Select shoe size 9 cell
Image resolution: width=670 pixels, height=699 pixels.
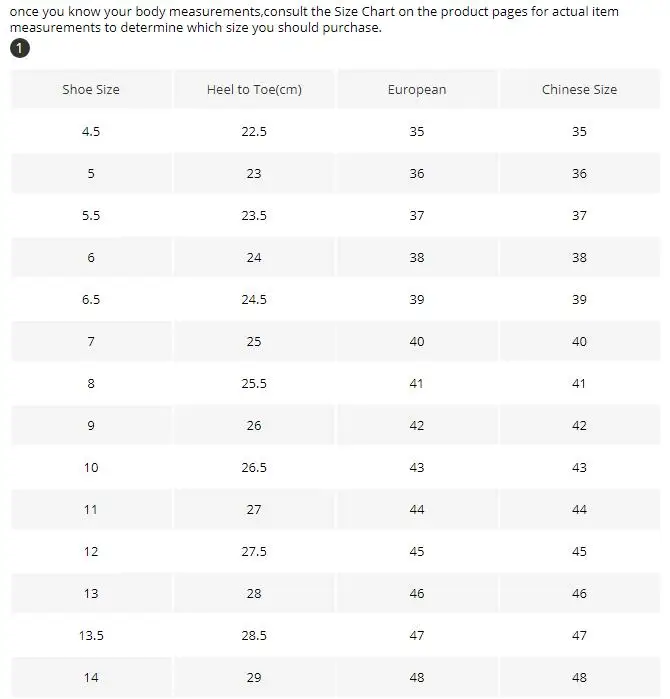91,425
